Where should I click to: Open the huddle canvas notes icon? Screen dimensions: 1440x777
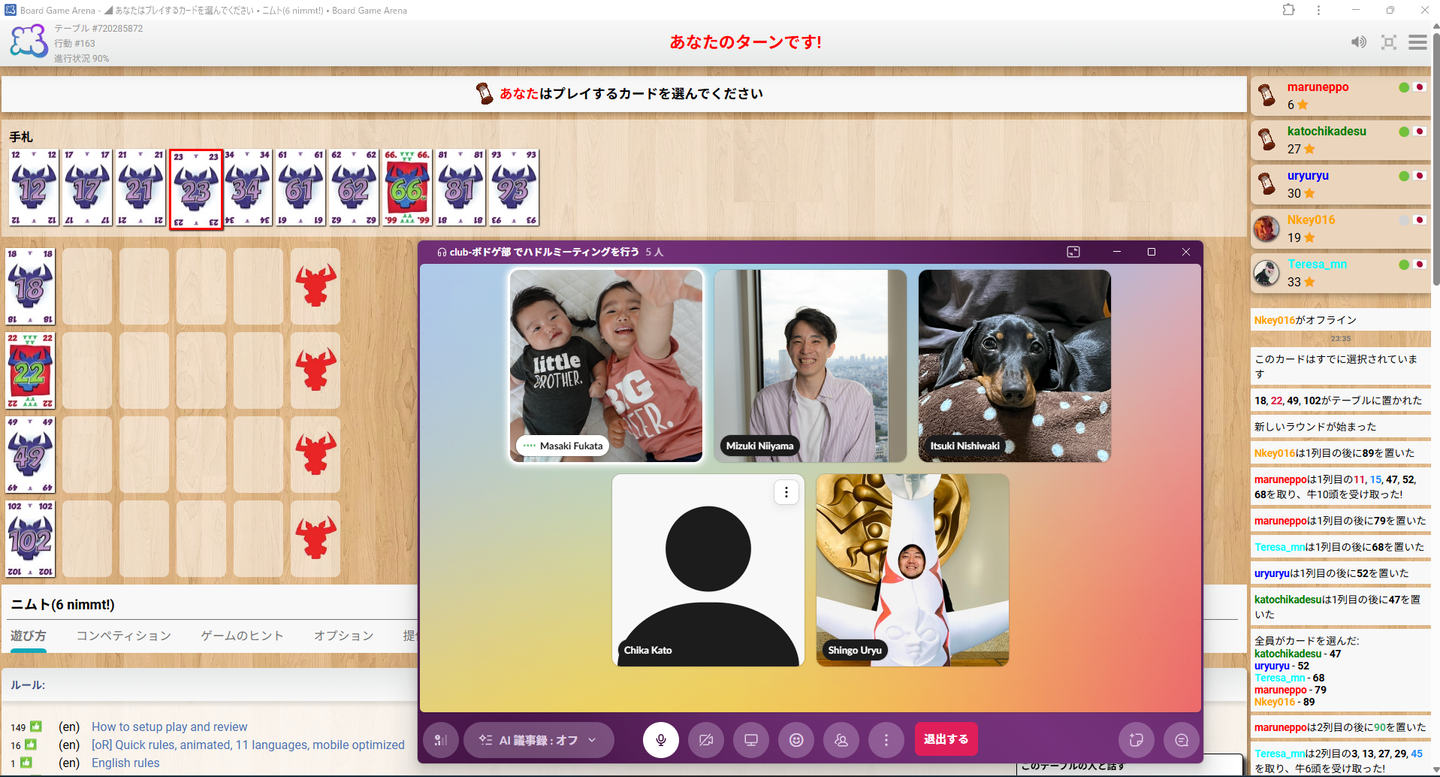pos(1136,740)
